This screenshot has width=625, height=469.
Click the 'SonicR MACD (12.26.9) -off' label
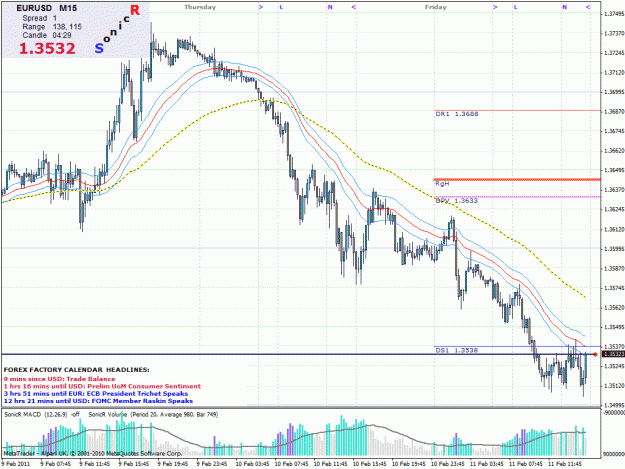coord(42,414)
